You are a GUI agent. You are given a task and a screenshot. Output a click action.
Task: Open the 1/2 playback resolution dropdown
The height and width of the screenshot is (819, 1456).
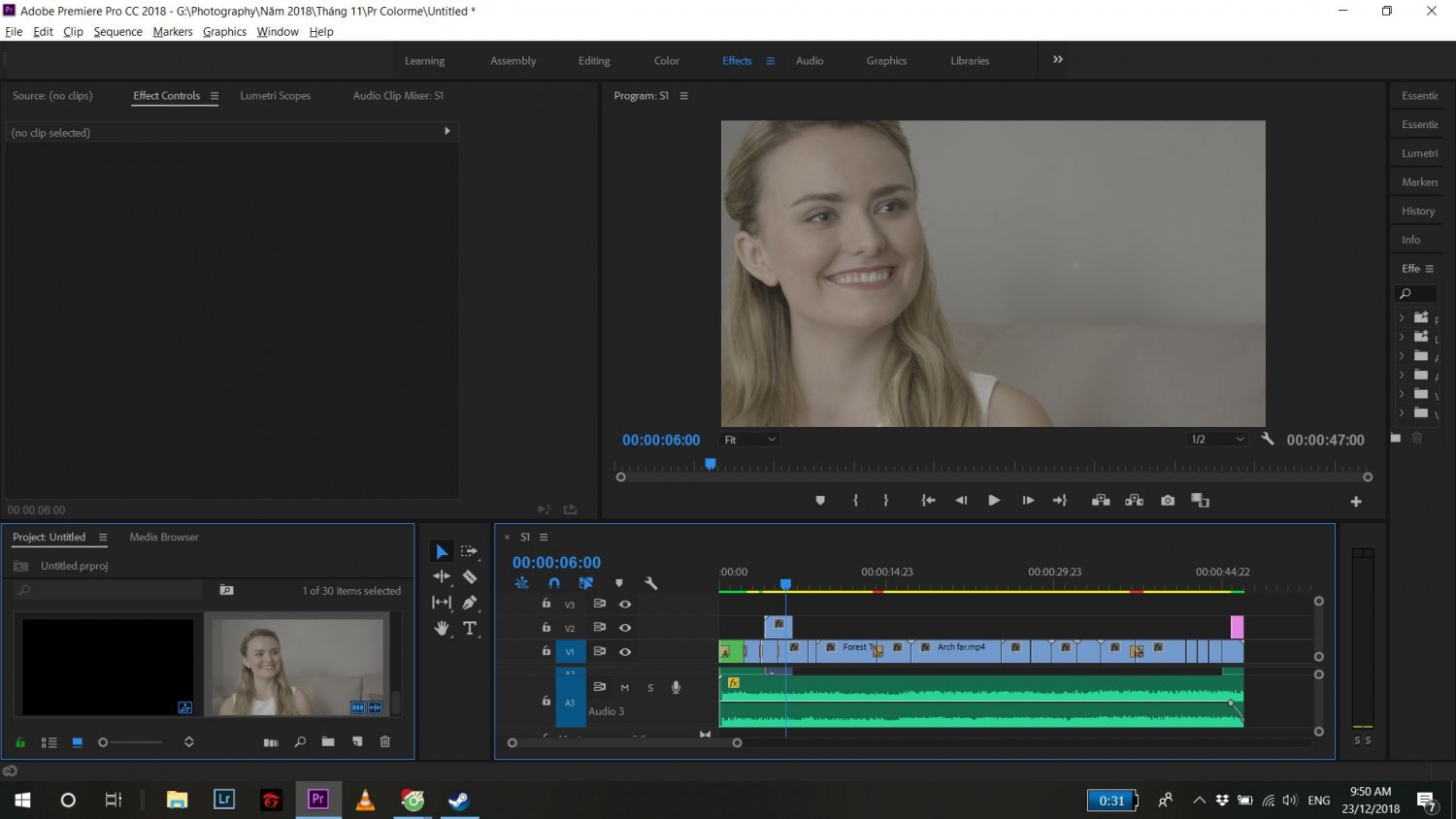pyautogui.click(x=1217, y=440)
